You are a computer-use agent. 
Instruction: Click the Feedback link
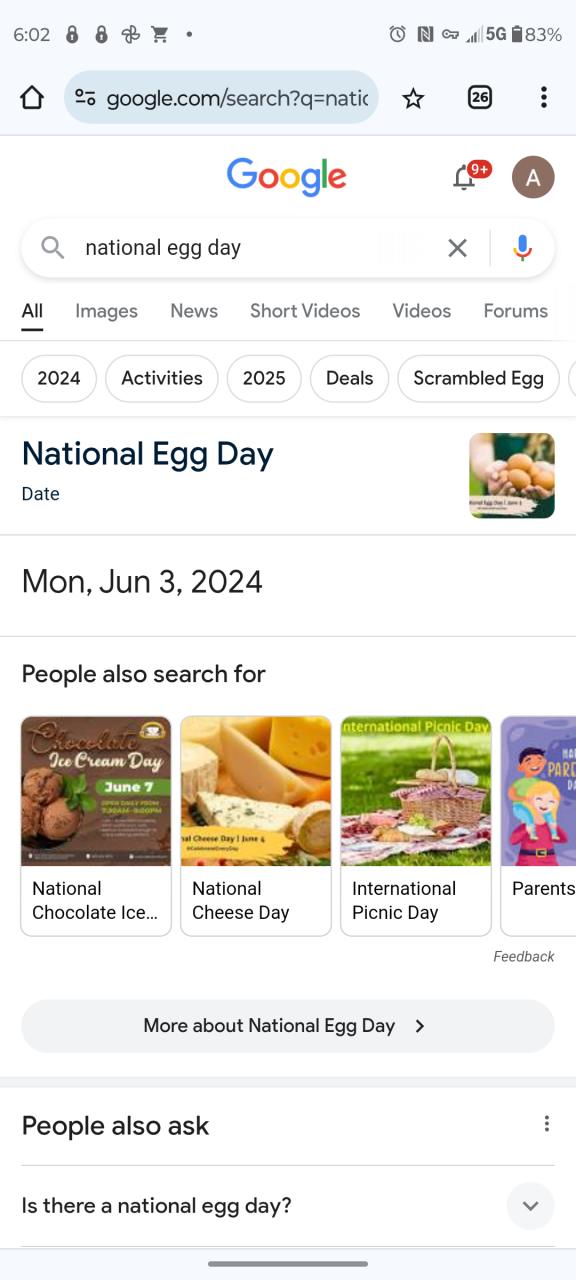523,957
